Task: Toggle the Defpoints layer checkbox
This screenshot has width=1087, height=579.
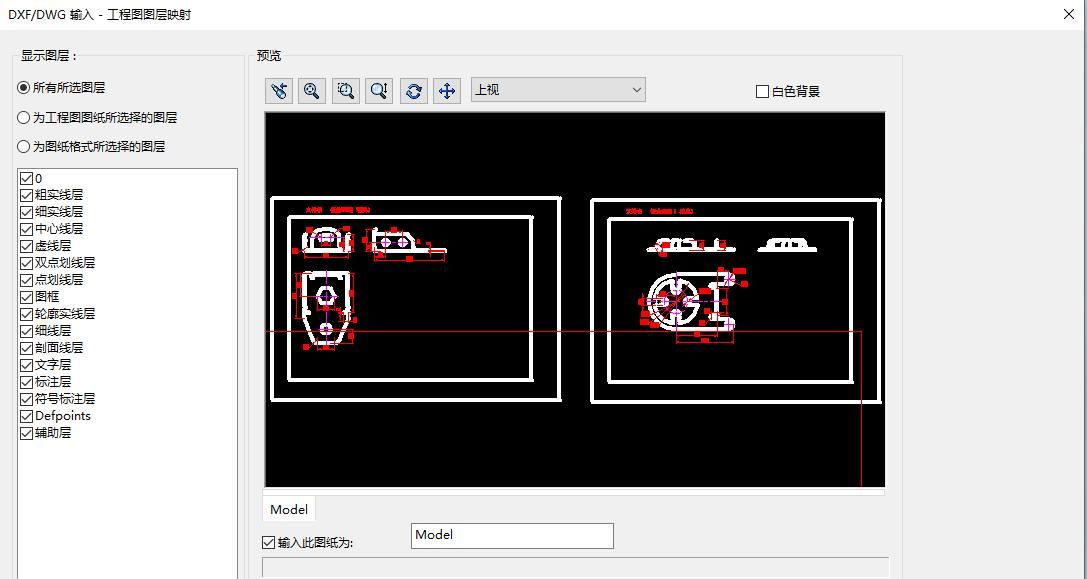Action: click(x=26, y=416)
